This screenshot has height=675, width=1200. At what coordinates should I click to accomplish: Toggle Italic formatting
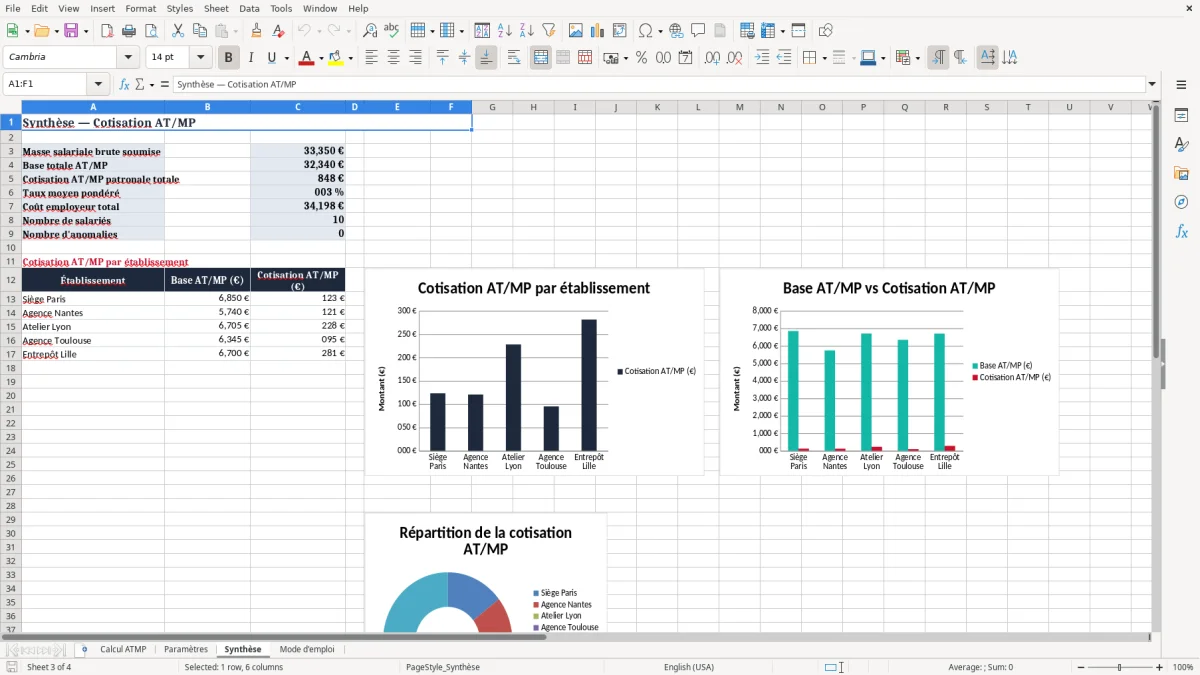click(x=250, y=58)
